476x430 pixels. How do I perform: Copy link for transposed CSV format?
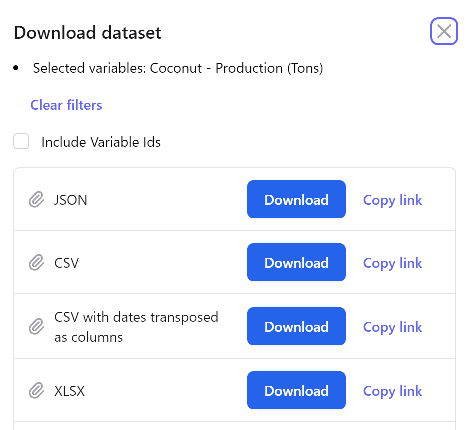pyautogui.click(x=392, y=327)
